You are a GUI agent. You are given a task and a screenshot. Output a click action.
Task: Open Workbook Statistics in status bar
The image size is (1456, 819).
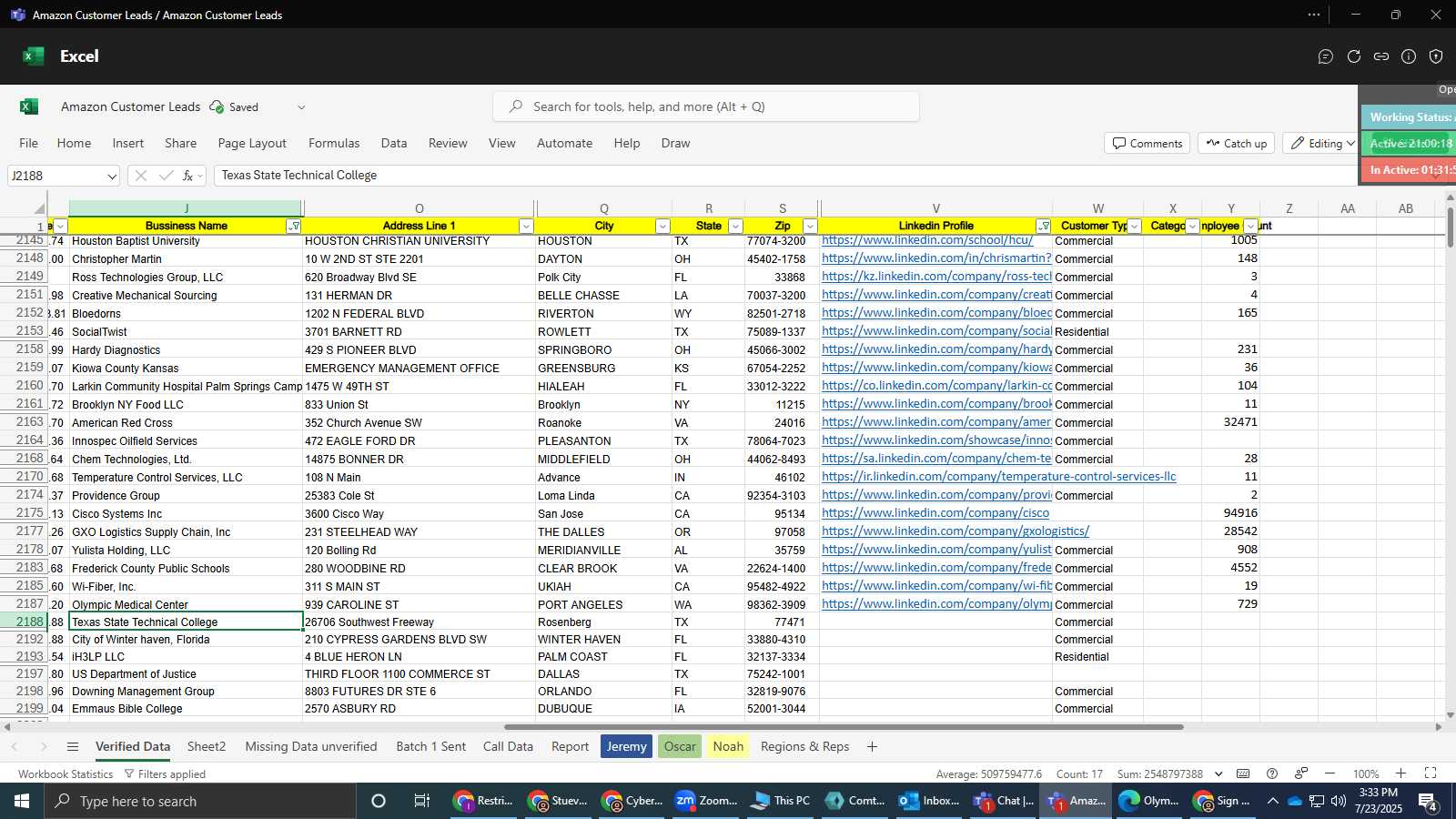(66, 773)
